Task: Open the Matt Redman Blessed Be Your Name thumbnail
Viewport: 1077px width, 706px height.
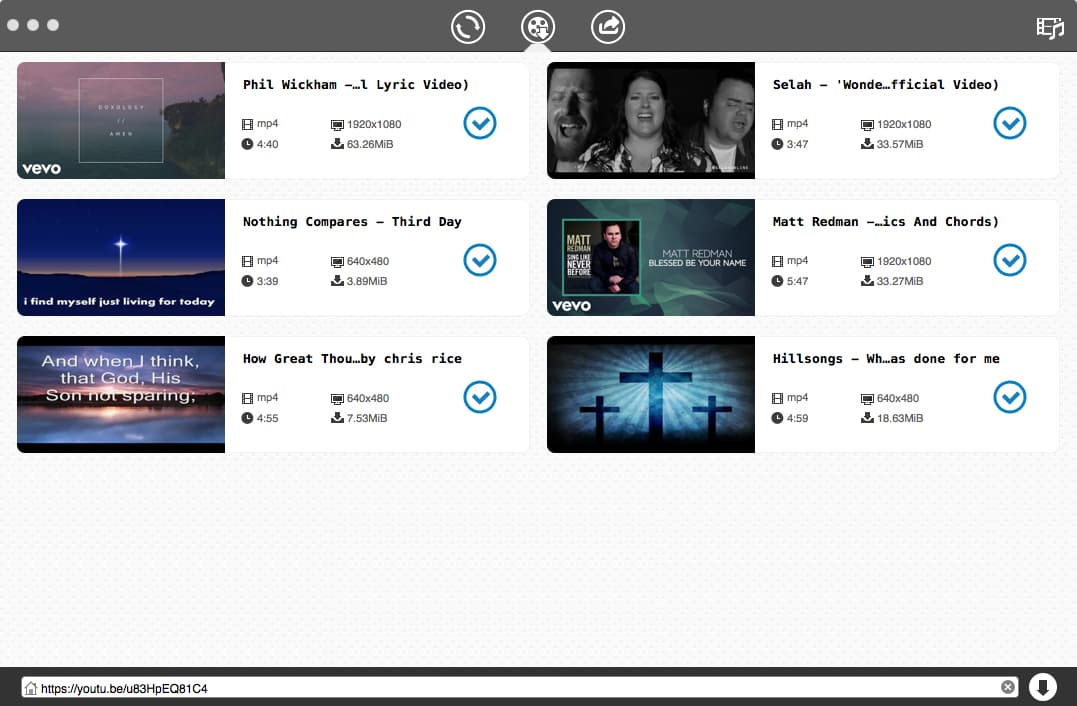Action: coord(650,258)
